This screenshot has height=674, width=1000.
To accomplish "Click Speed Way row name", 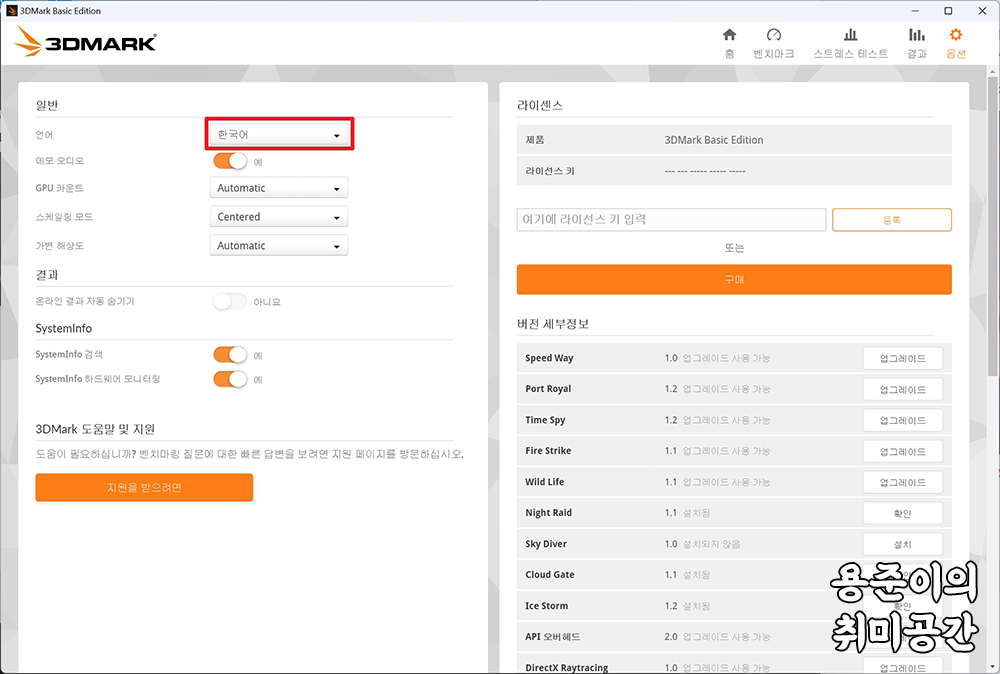I will pyautogui.click(x=549, y=358).
